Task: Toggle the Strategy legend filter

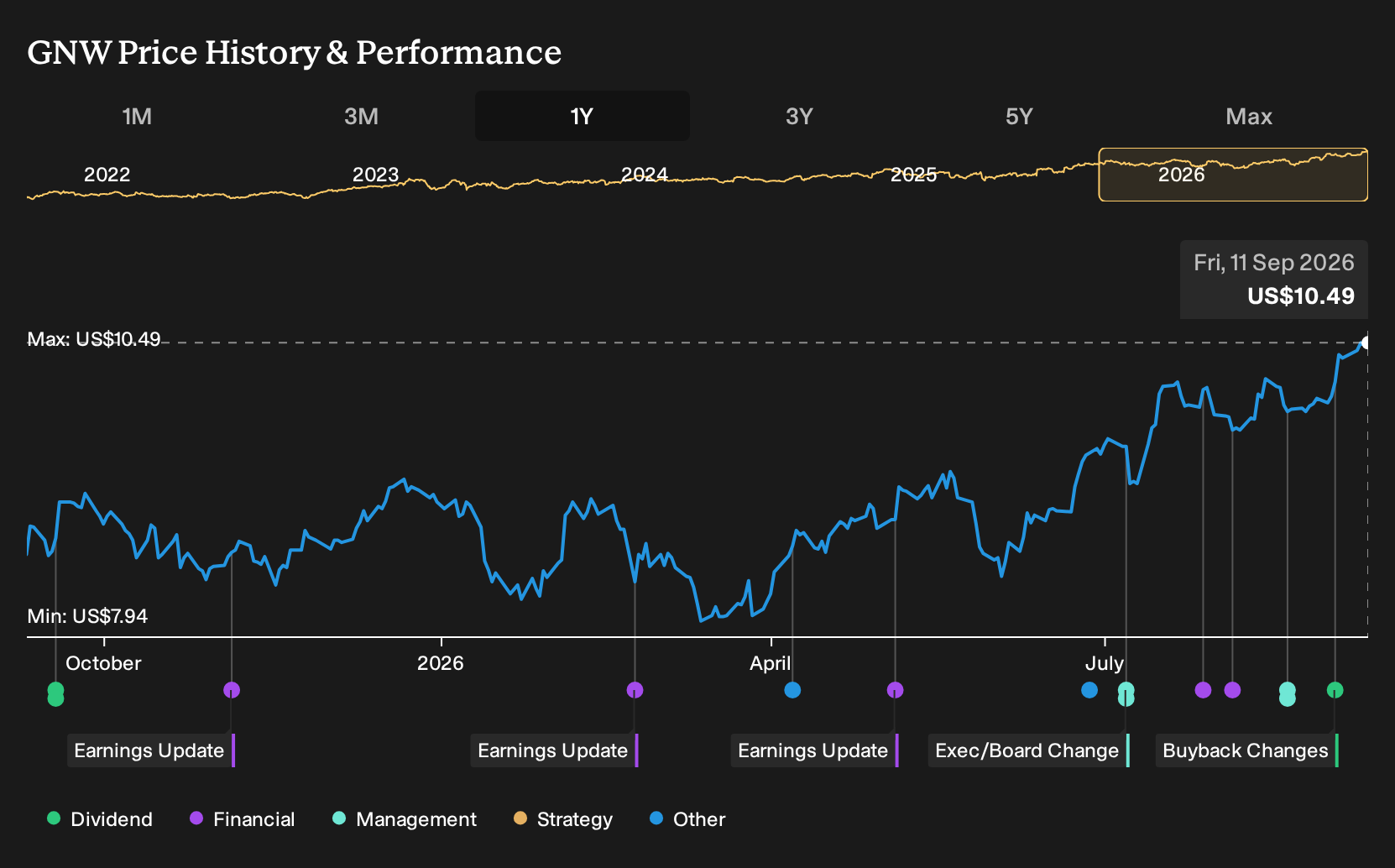Action: (x=563, y=819)
